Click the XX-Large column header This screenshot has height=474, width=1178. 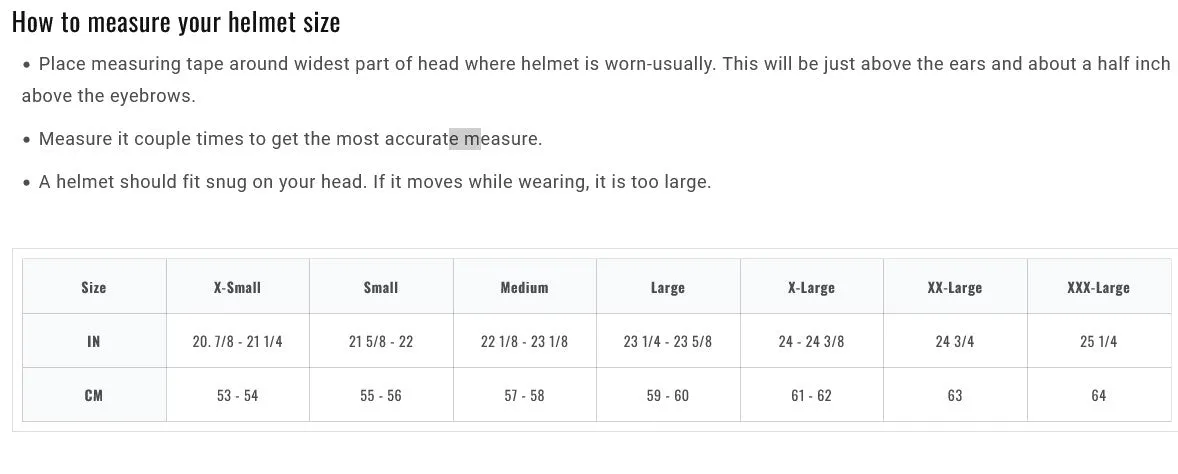[x=955, y=287]
